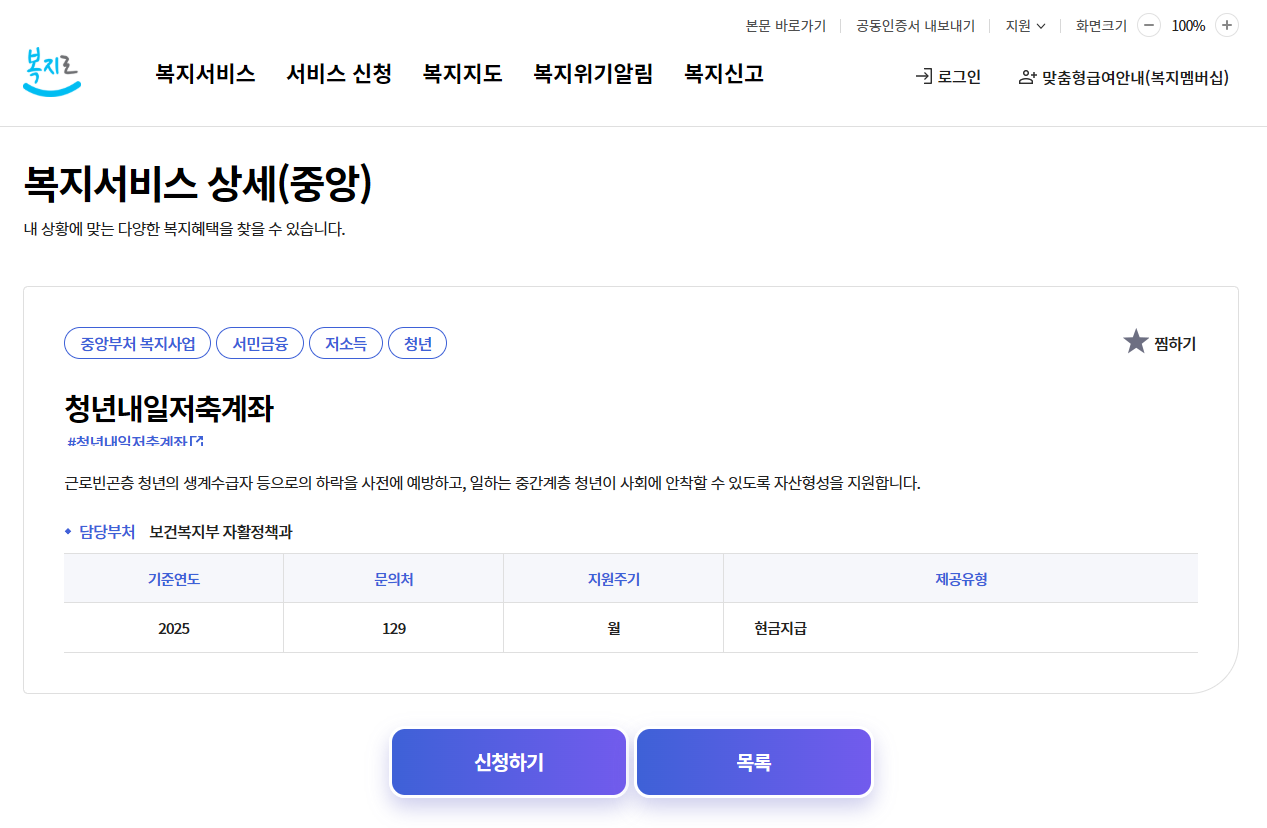1267x828 pixels.
Task: Expand the 지원 dropdown
Action: pyautogui.click(x=1025, y=26)
